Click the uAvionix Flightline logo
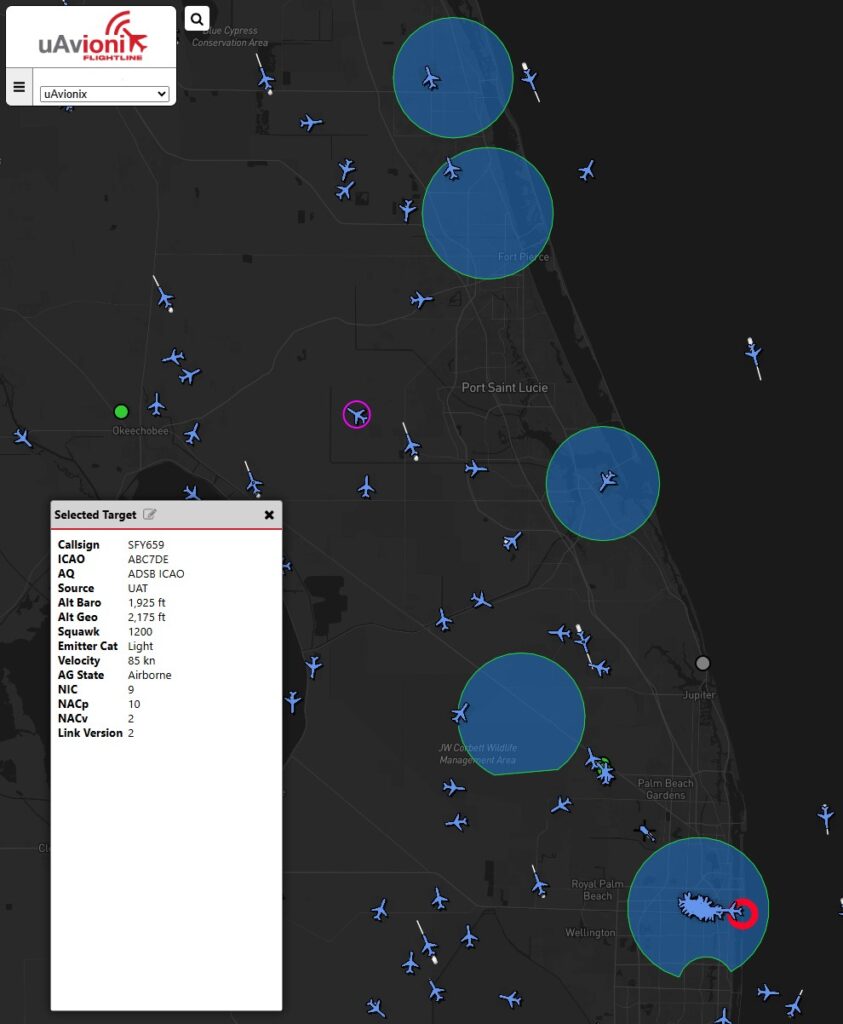This screenshot has width=843, height=1024. coord(92,37)
